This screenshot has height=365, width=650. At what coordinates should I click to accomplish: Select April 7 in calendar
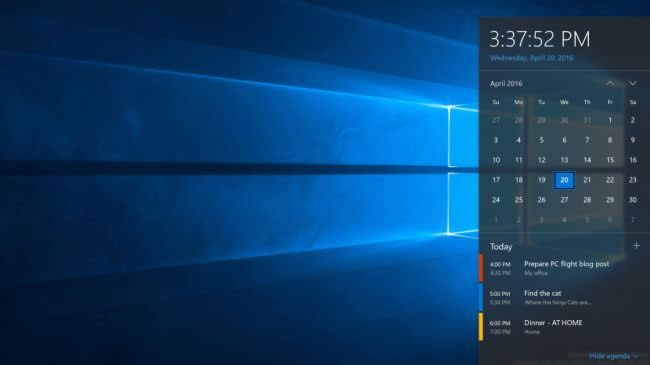point(587,140)
